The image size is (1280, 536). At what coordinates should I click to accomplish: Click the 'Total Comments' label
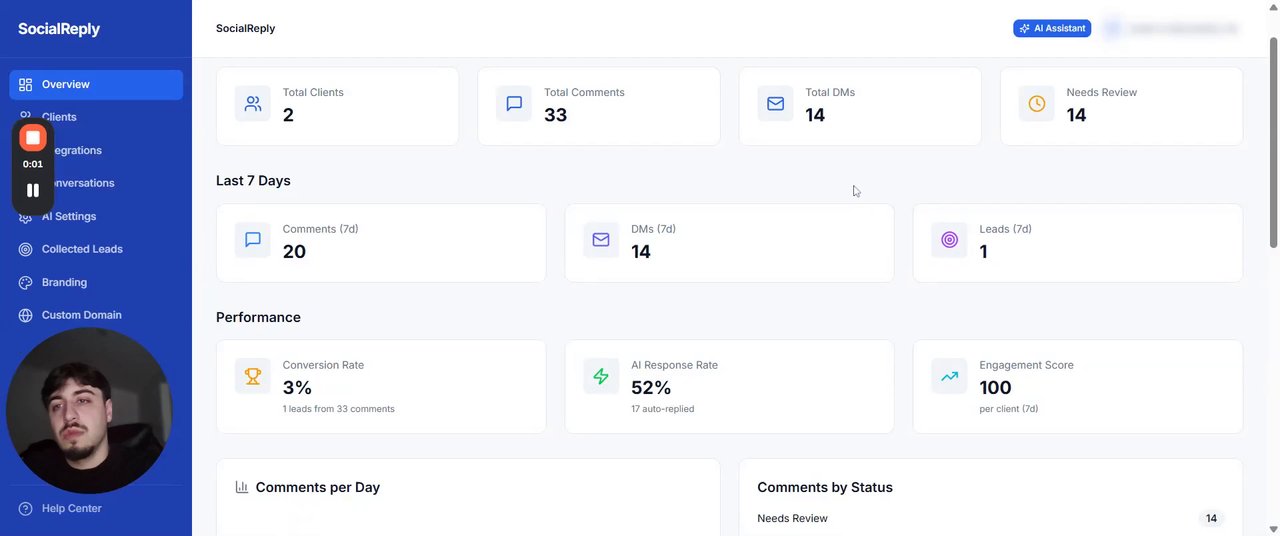584,92
